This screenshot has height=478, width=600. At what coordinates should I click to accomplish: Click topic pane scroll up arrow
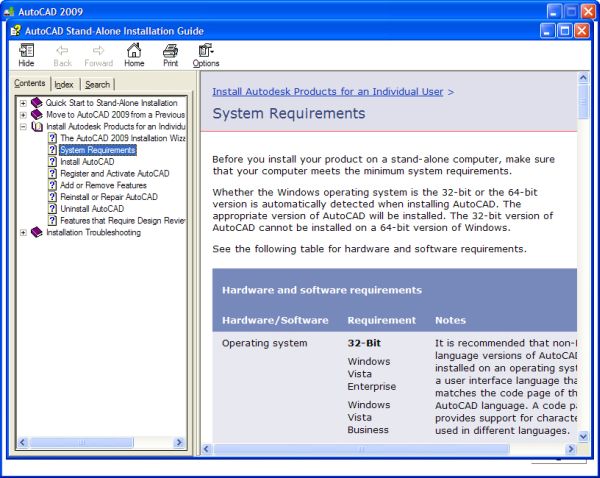coord(583,78)
